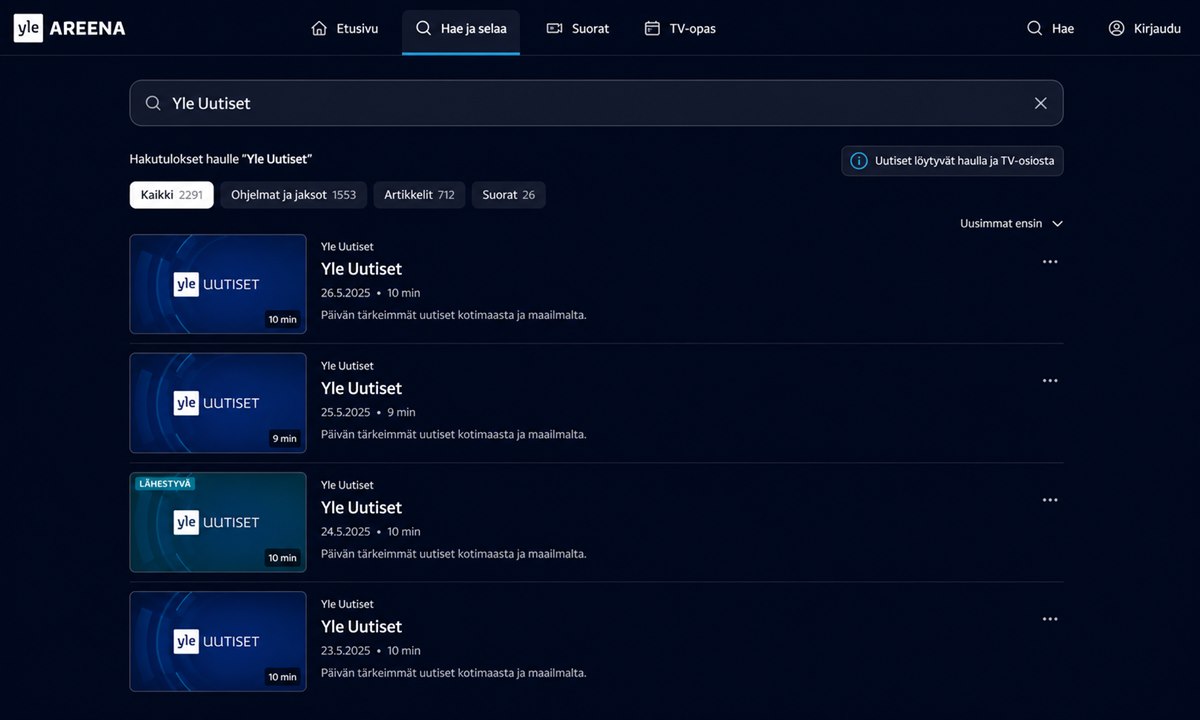Open the Yle Areena logo home link
Image resolution: width=1200 pixels, height=720 pixels.
click(69, 28)
